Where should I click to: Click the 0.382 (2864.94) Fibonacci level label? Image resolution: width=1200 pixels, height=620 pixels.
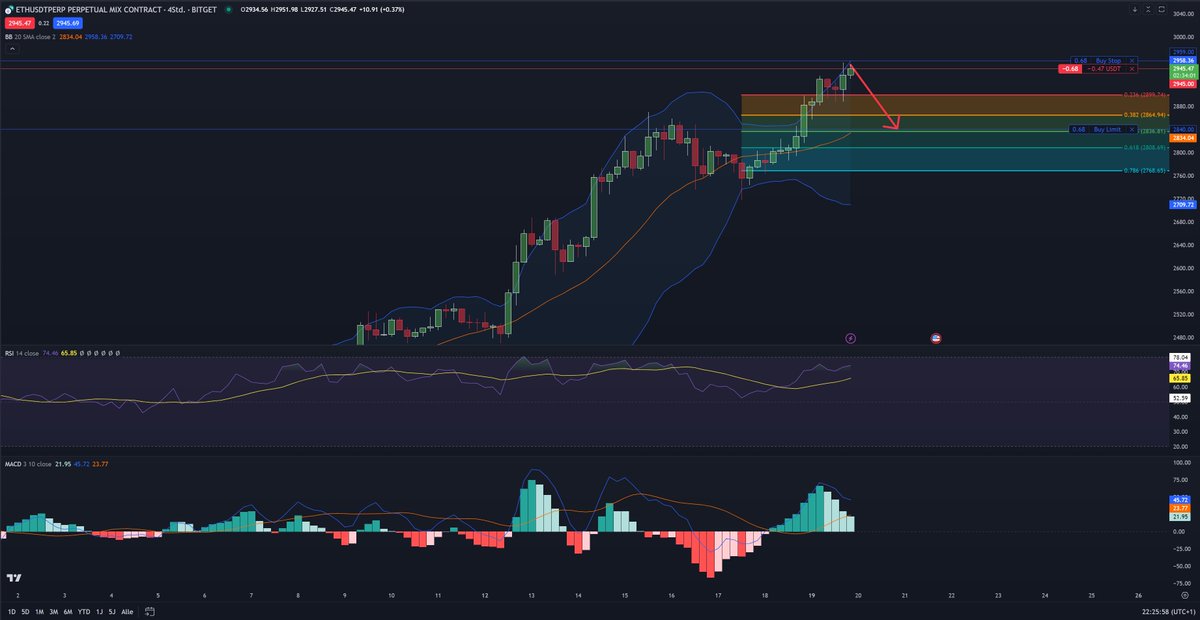click(1146, 113)
